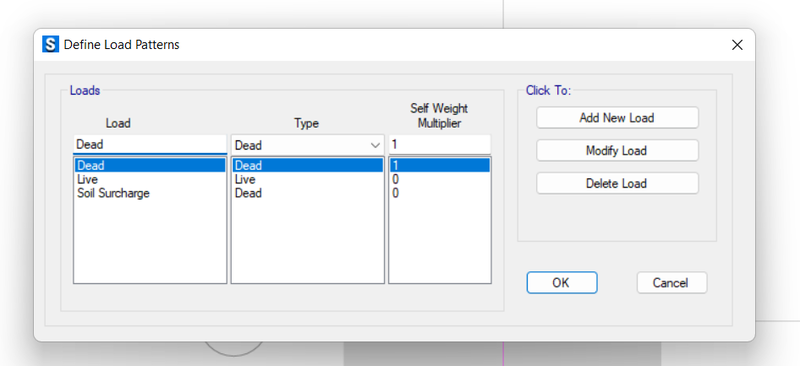This screenshot has height=366, width=800.
Task: Click the Self Weight Multiplier input field
Action: click(440, 144)
